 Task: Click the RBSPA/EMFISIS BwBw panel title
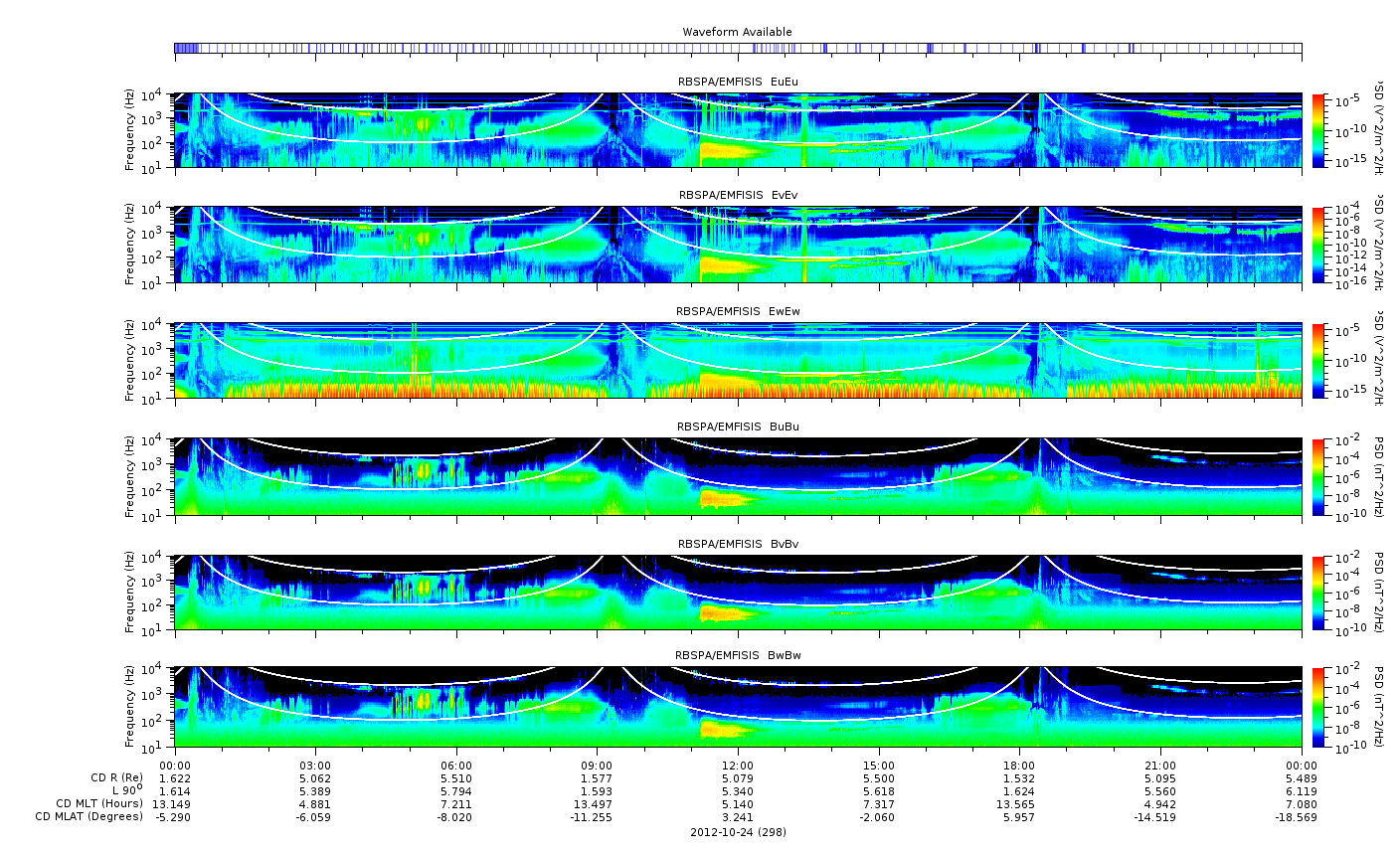point(737,655)
